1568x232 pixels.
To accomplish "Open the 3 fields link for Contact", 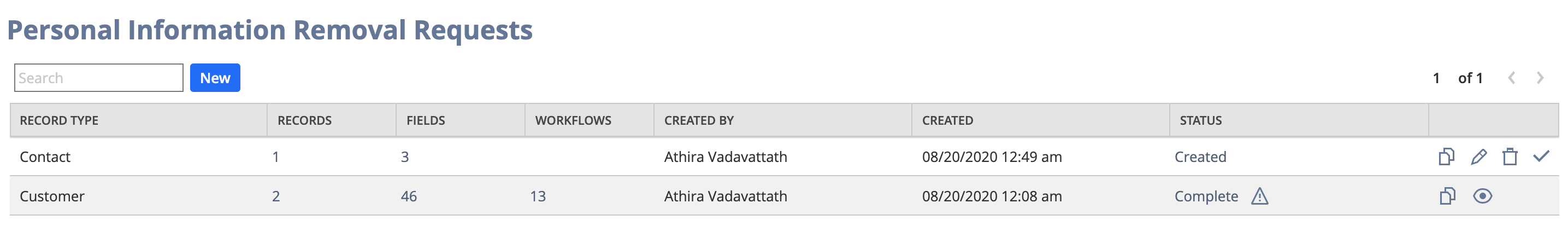I will tap(405, 157).
